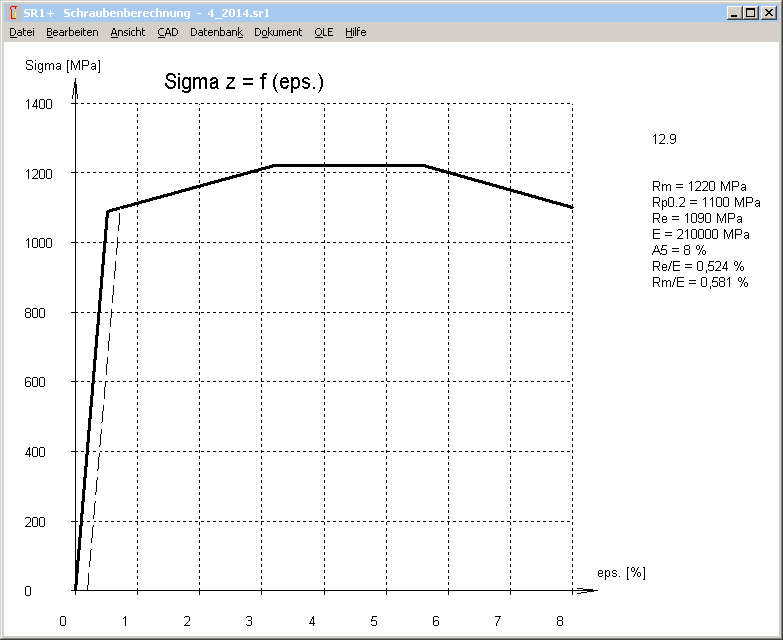Select the 12.9 strength class text
This screenshot has height=640, width=783.
click(664, 140)
